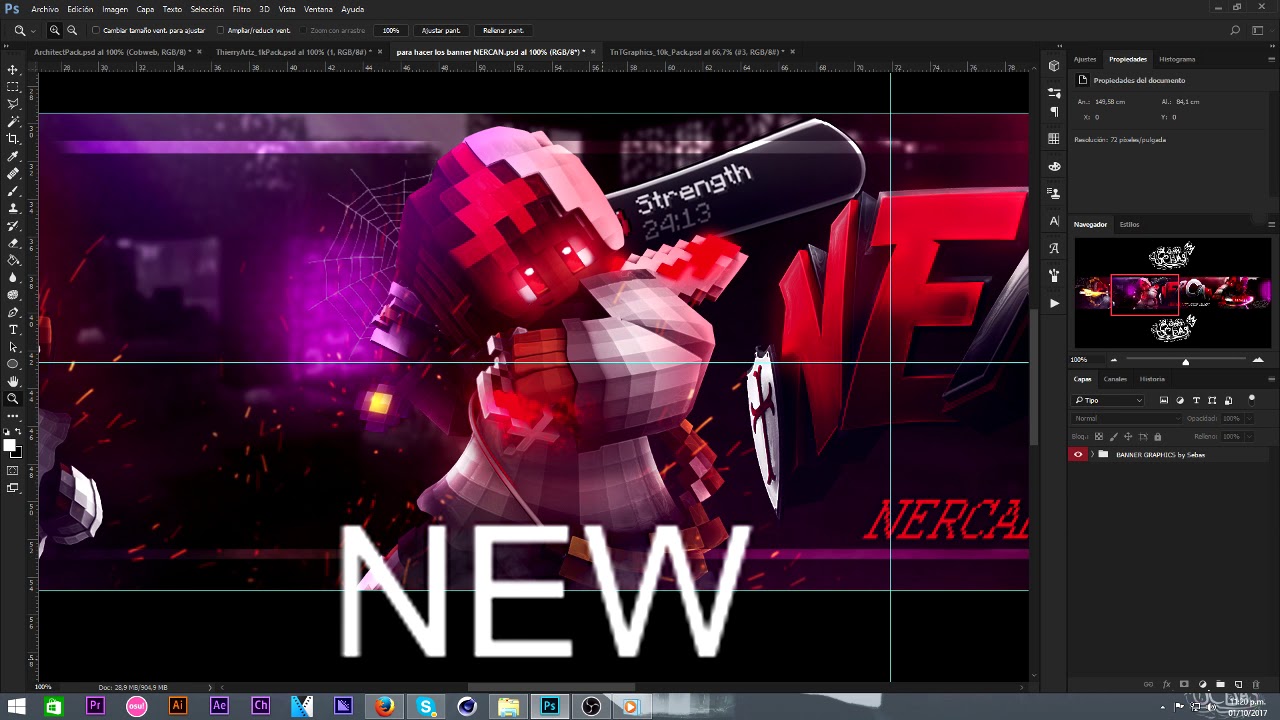Filter layers by type (T) icon
The width and height of the screenshot is (1280, 720).
(x=1196, y=400)
